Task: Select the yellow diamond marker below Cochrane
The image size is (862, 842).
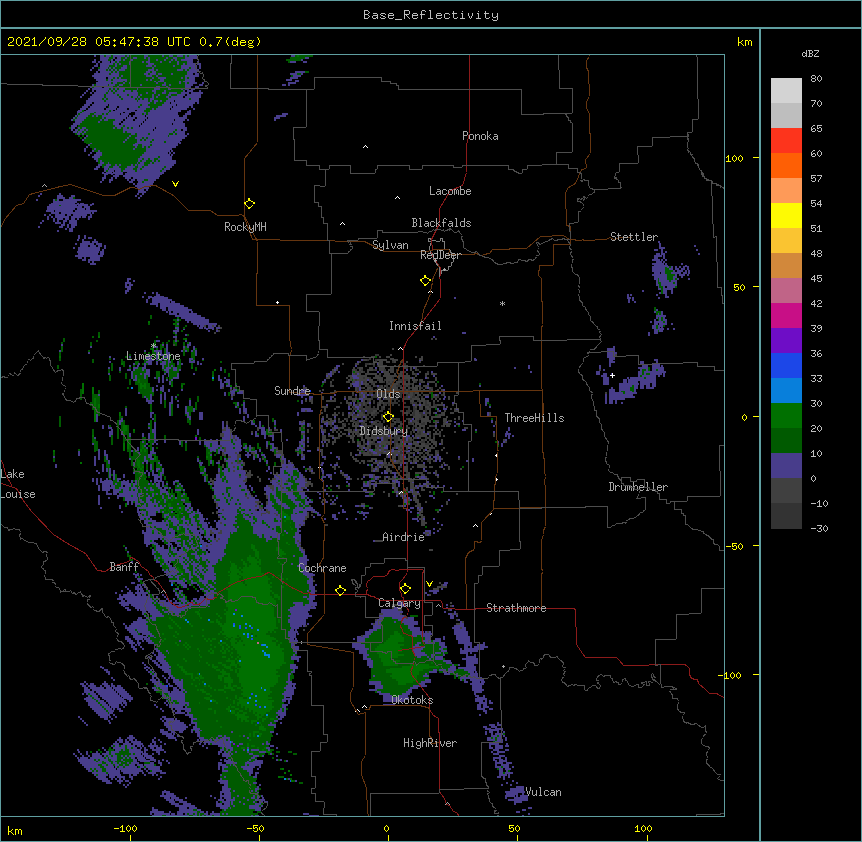Action: pos(340,590)
